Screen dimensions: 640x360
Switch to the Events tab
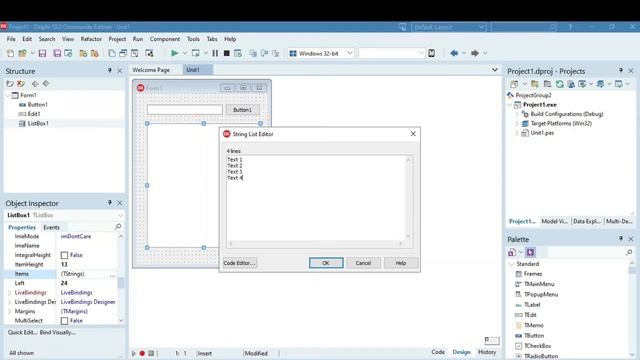pyautogui.click(x=51, y=227)
